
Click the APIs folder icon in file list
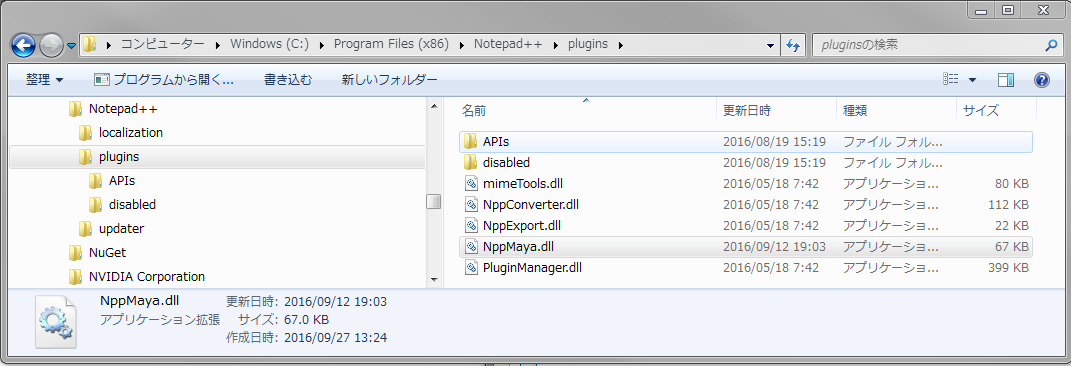pyautogui.click(x=470, y=141)
